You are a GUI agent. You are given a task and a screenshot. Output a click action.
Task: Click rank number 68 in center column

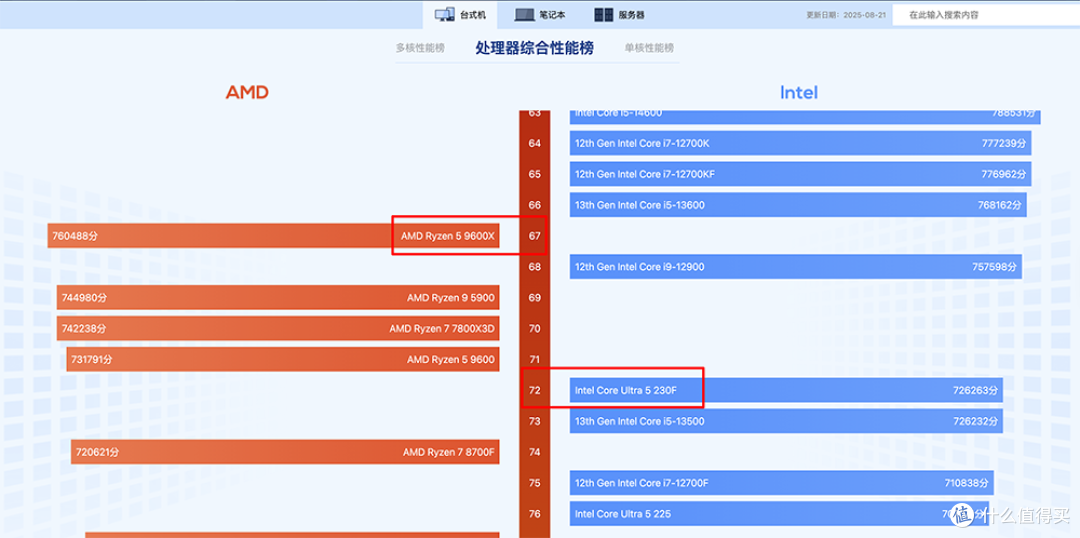534,267
